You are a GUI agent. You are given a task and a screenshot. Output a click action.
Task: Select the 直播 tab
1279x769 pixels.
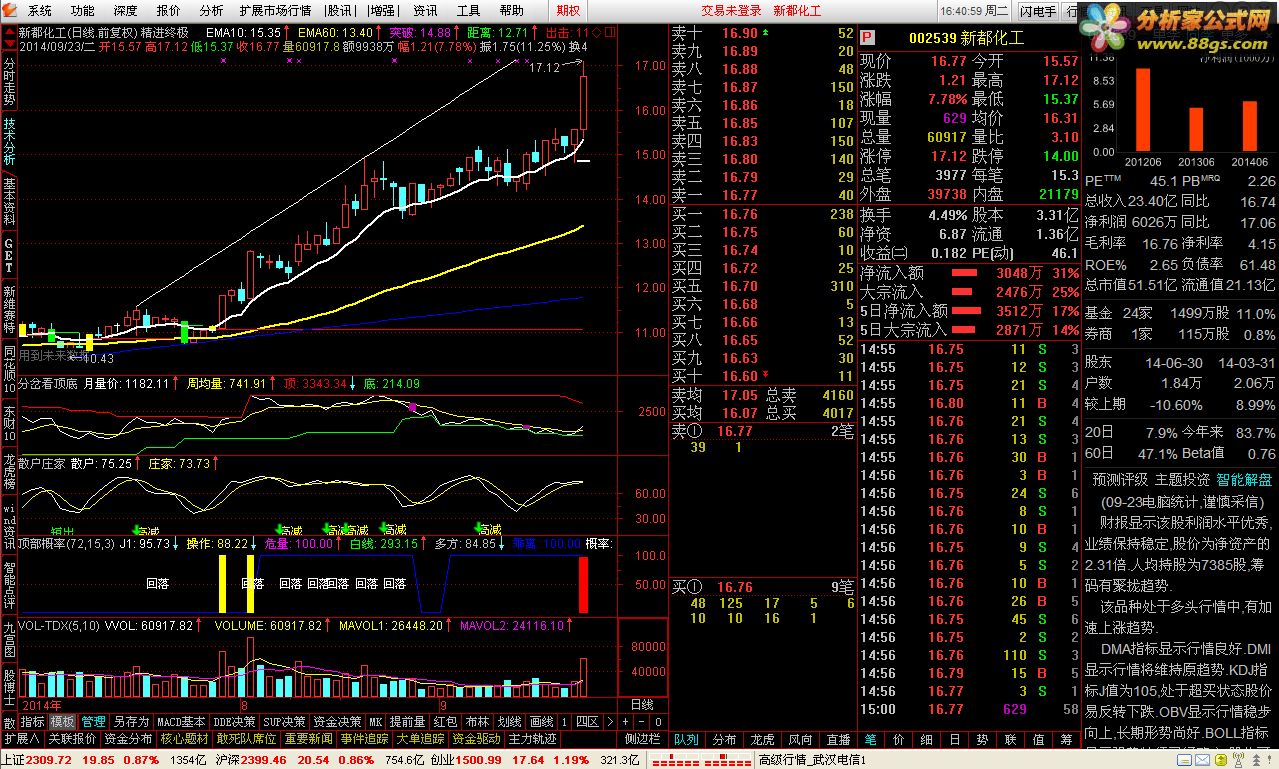click(838, 739)
